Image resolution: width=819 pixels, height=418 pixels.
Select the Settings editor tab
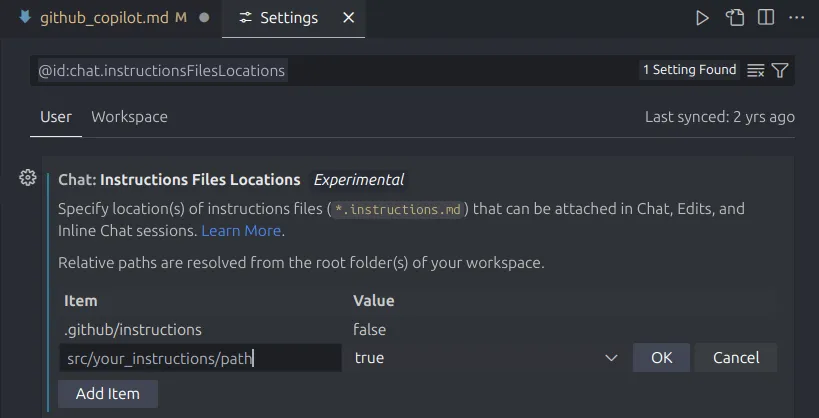click(x=293, y=18)
